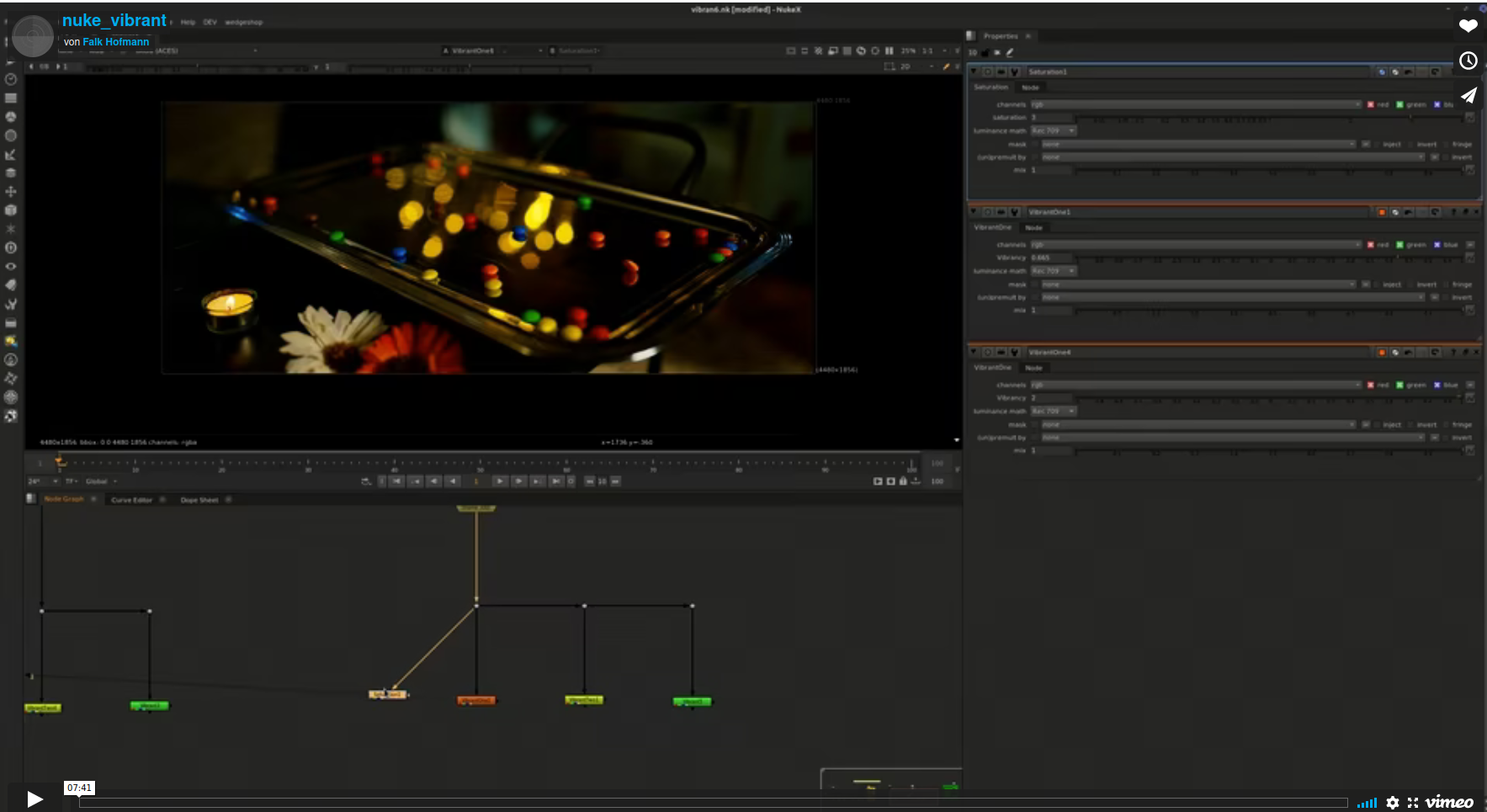Toggle the invert mask checkbox in VibrantOne1
This screenshot has width=1487, height=812.
(1411, 284)
